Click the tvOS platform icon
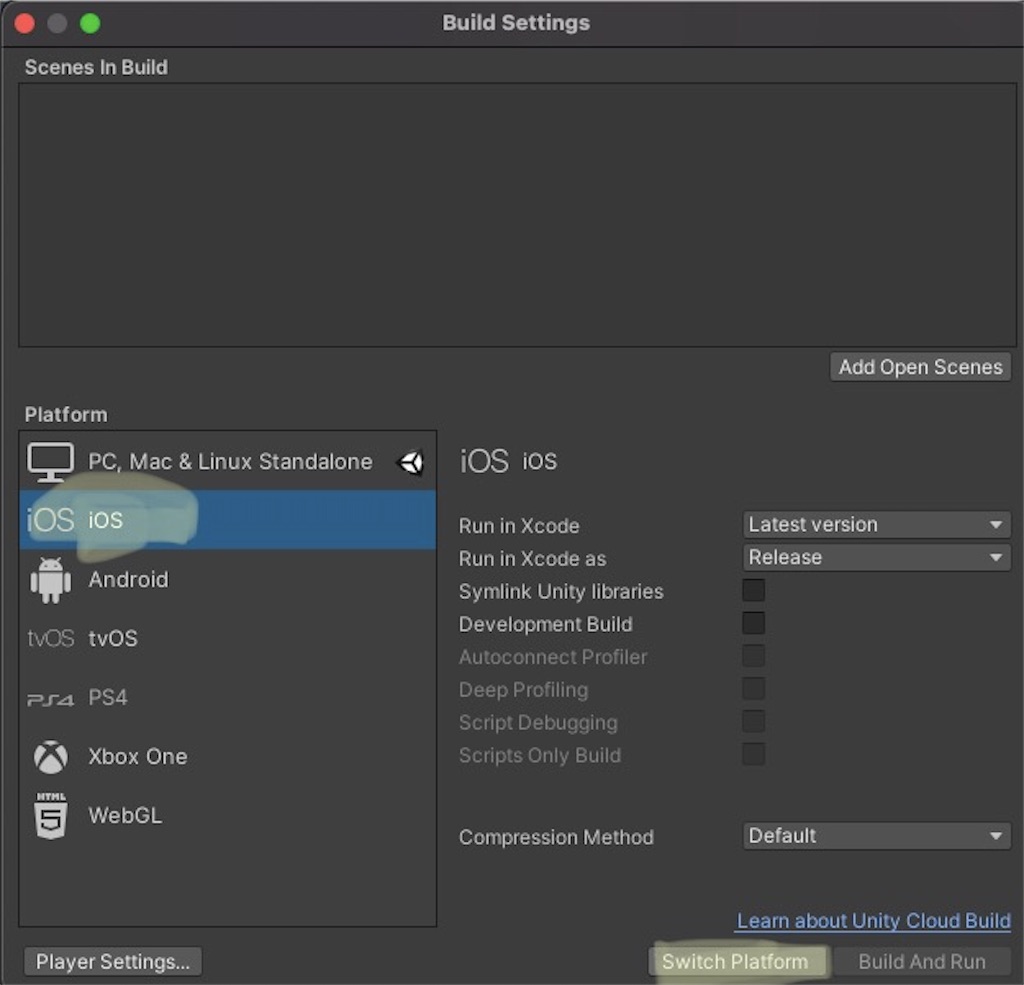The width and height of the screenshot is (1024, 985). tap(50, 638)
